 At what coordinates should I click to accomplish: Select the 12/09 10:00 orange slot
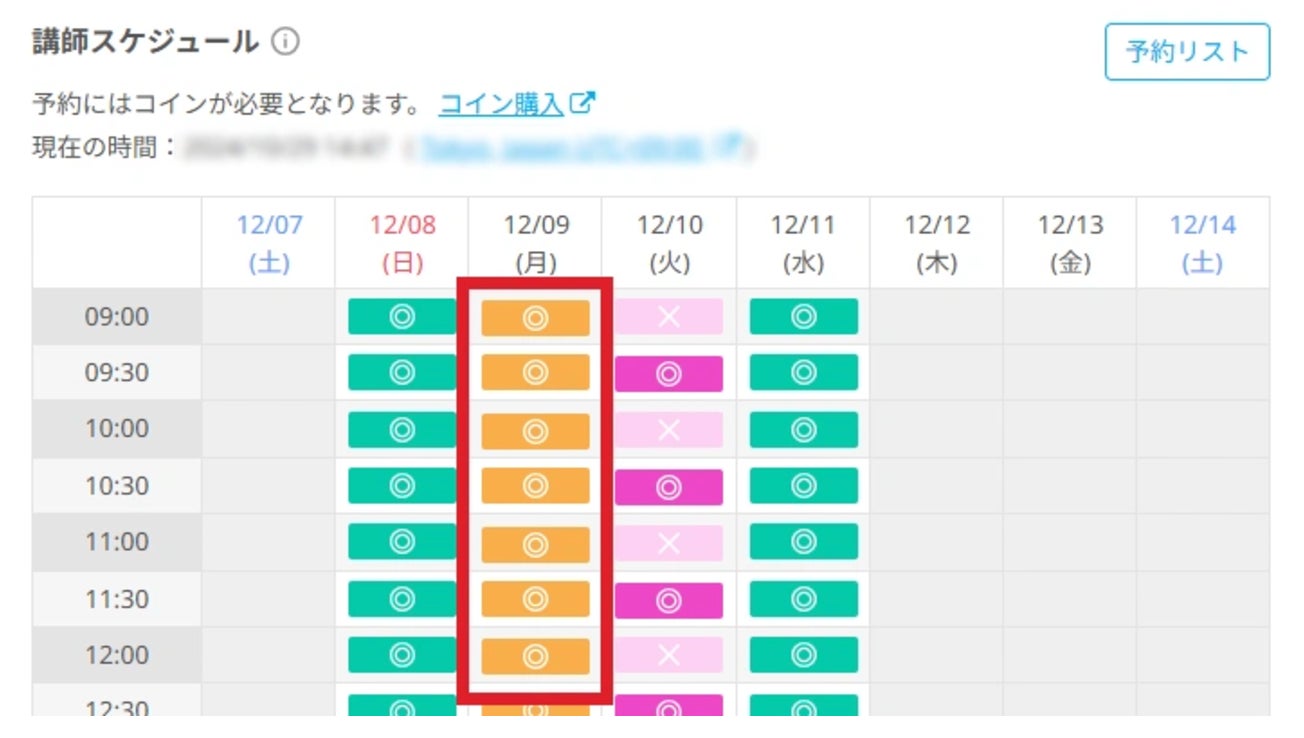535,430
